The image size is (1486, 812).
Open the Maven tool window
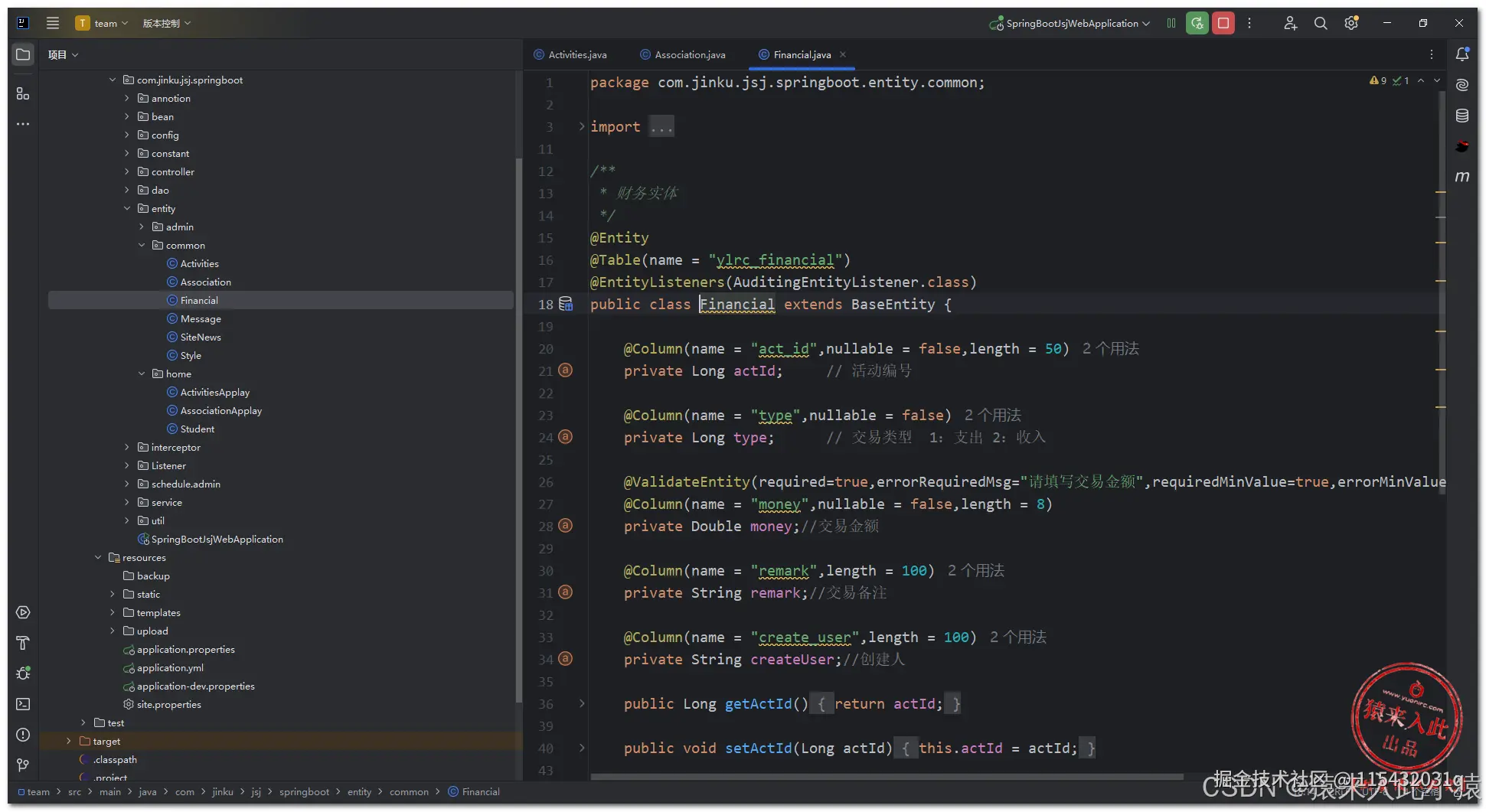click(1462, 177)
